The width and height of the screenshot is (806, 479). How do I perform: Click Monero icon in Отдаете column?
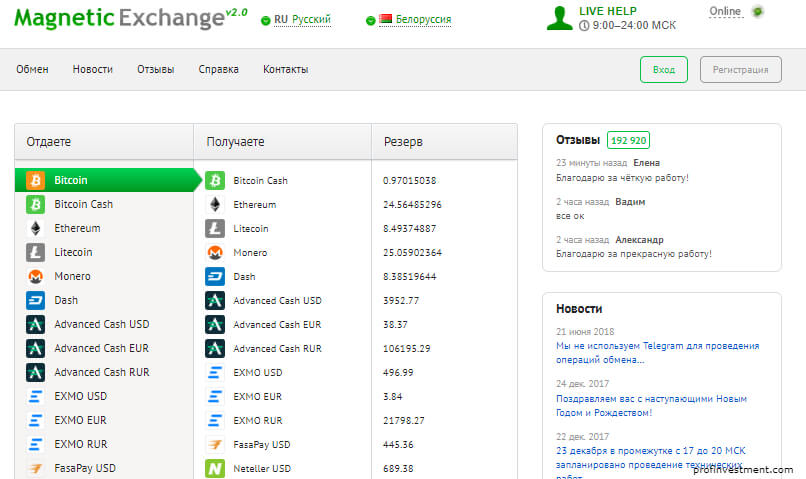35,277
